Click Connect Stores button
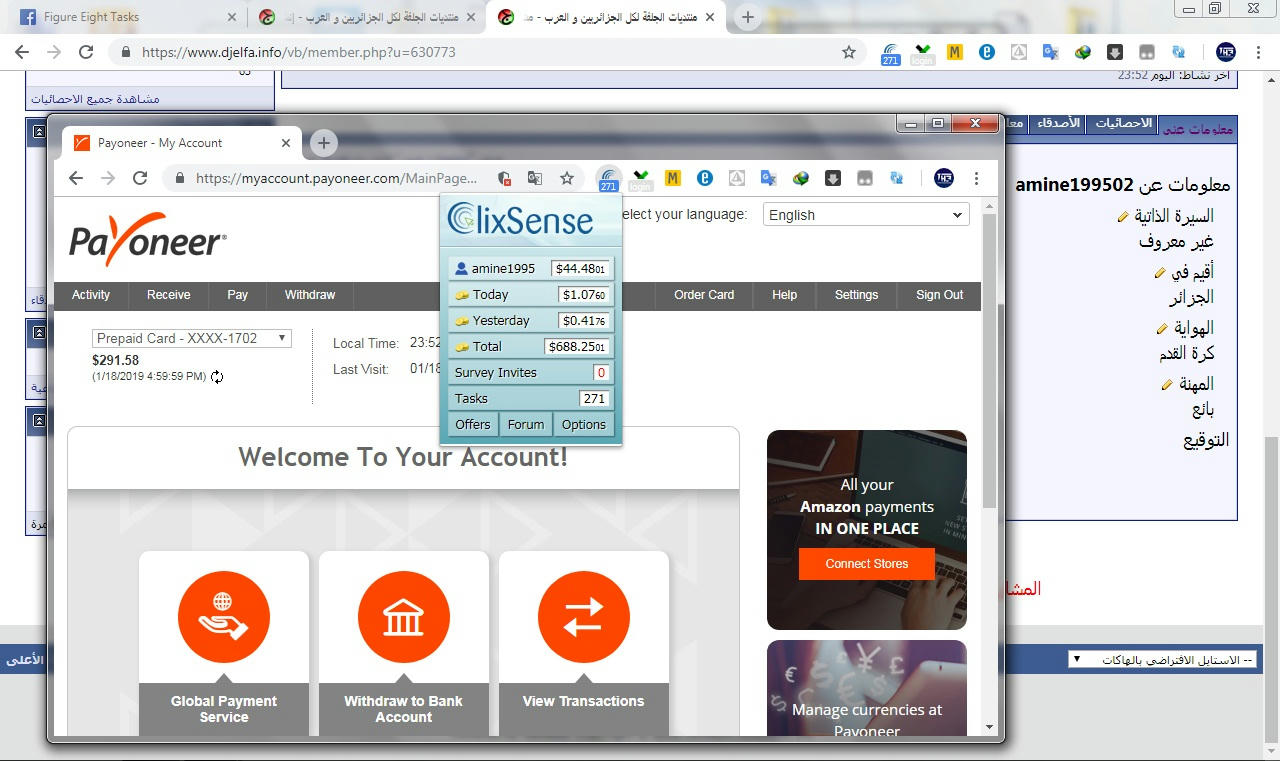This screenshot has width=1280, height=761. [867, 563]
